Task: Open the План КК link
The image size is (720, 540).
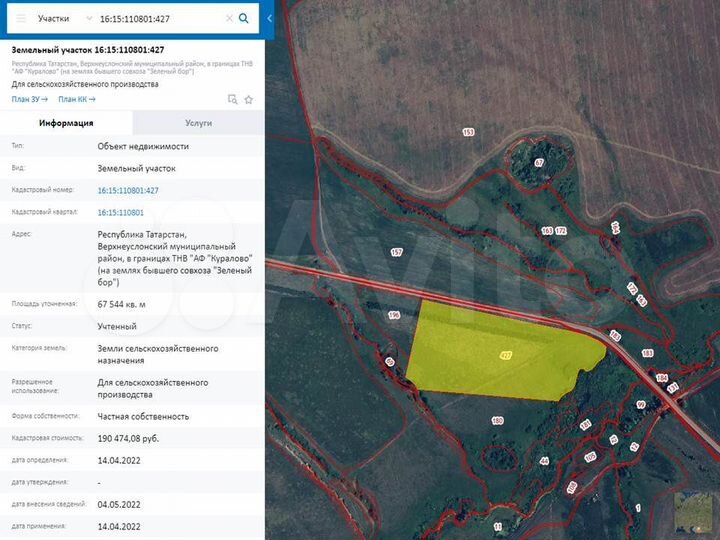Action: coord(76,99)
